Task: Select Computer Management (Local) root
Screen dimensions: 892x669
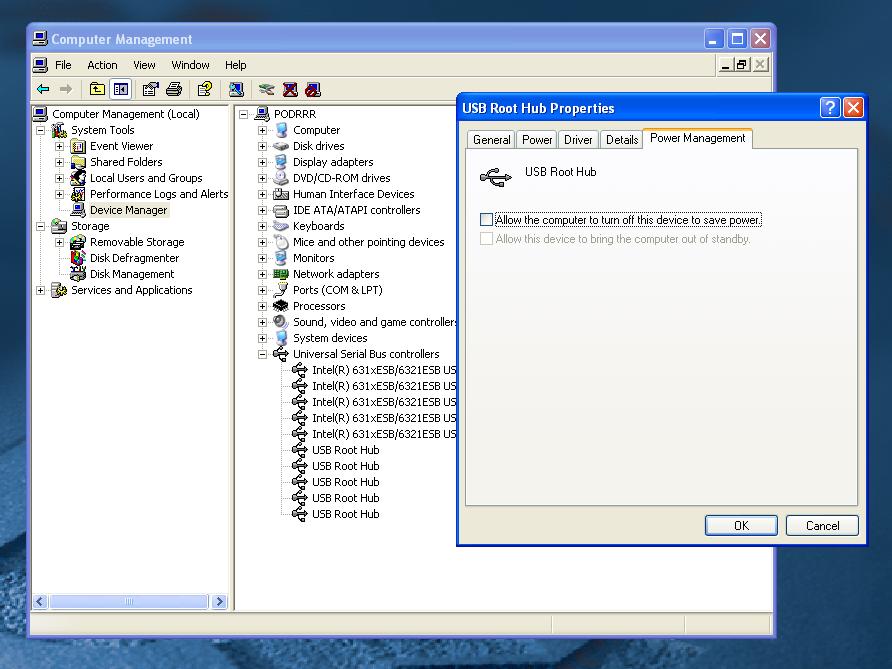Action: click(x=126, y=114)
